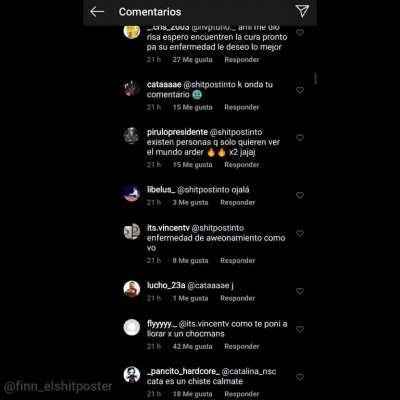The image size is (400, 400).
Task: Open pirulopresidente avatar
Action: coord(132,136)
